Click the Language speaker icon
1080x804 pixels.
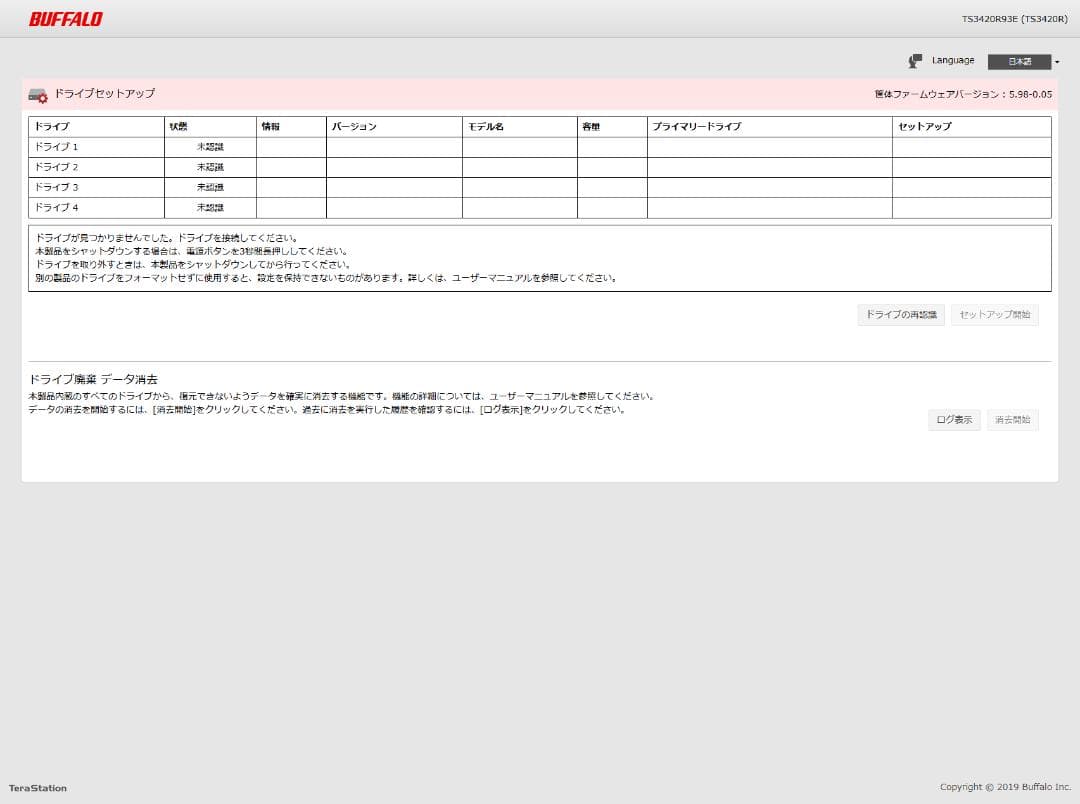pyautogui.click(x=913, y=60)
